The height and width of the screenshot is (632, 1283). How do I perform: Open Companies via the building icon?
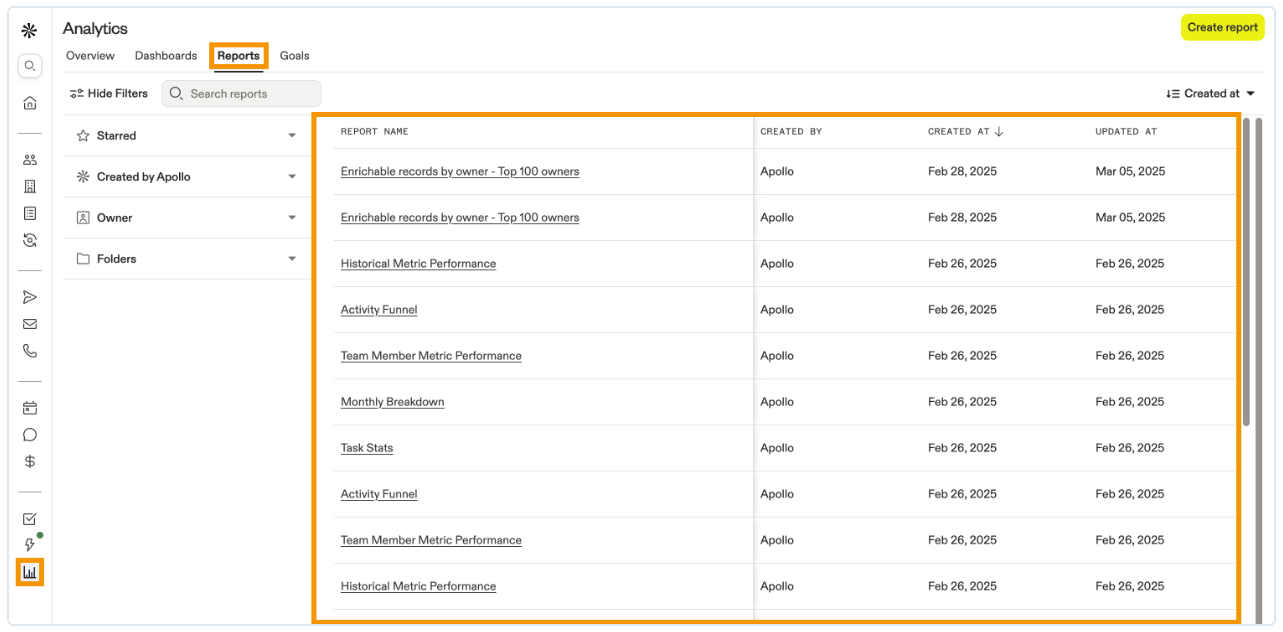point(30,187)
